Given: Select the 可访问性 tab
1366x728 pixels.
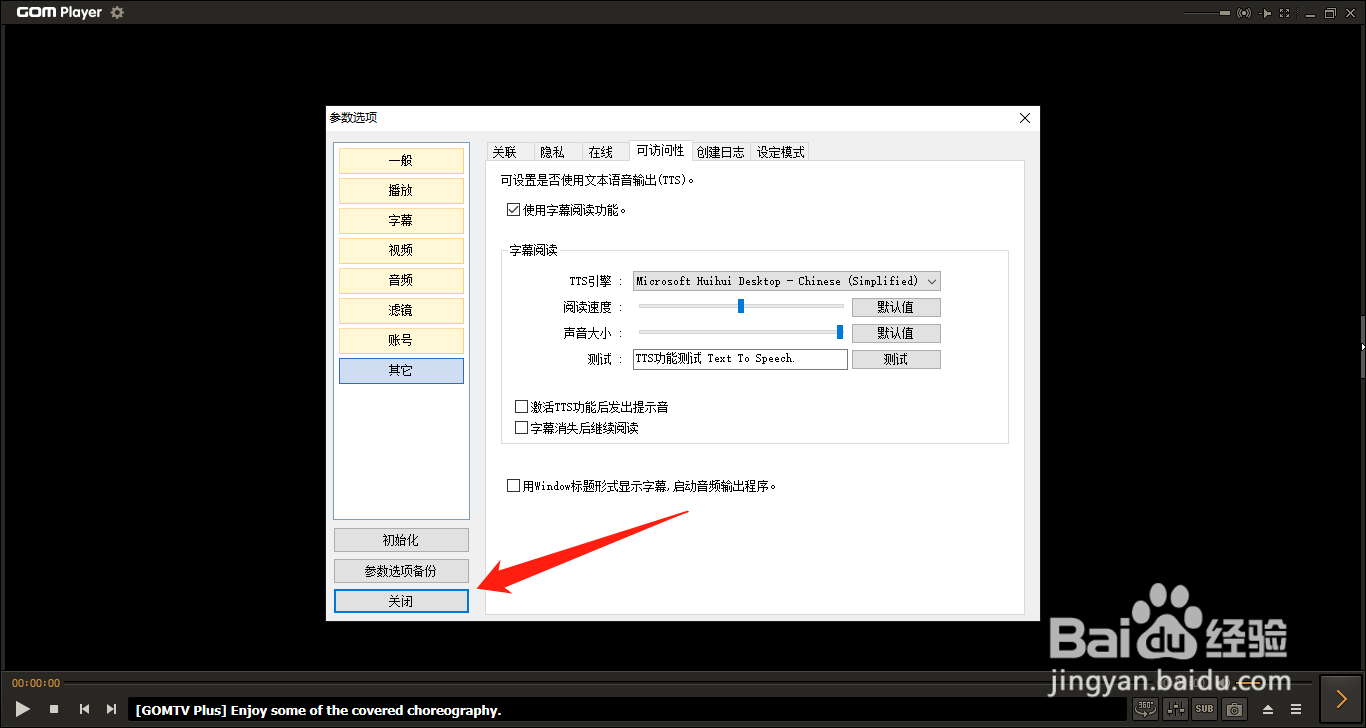Looking at the screenshot, I should click(661, 150).
